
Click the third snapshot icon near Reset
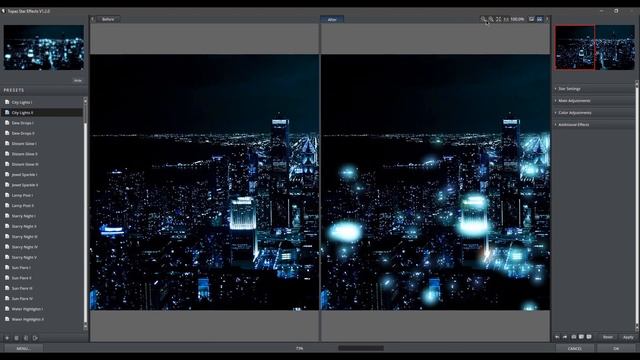[589, 337]
